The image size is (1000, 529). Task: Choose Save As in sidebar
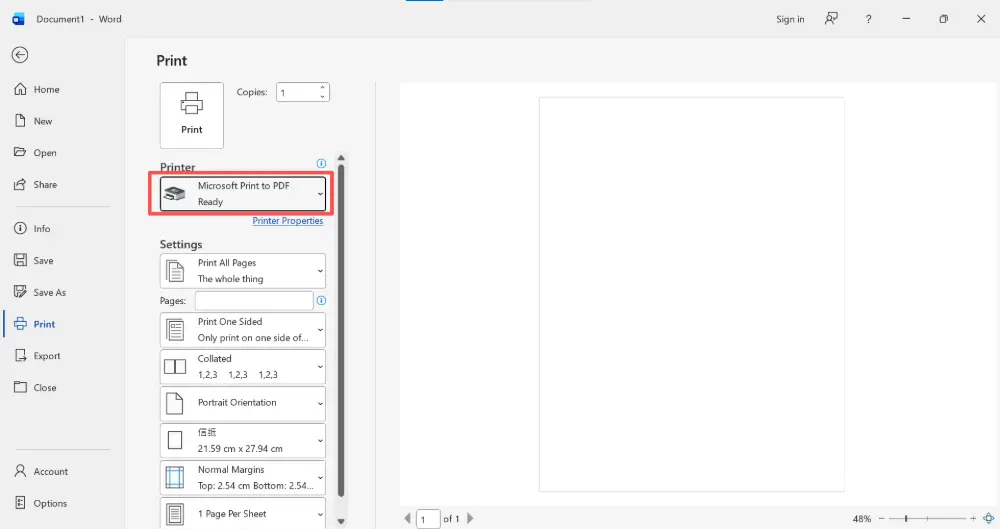point(40,292)
